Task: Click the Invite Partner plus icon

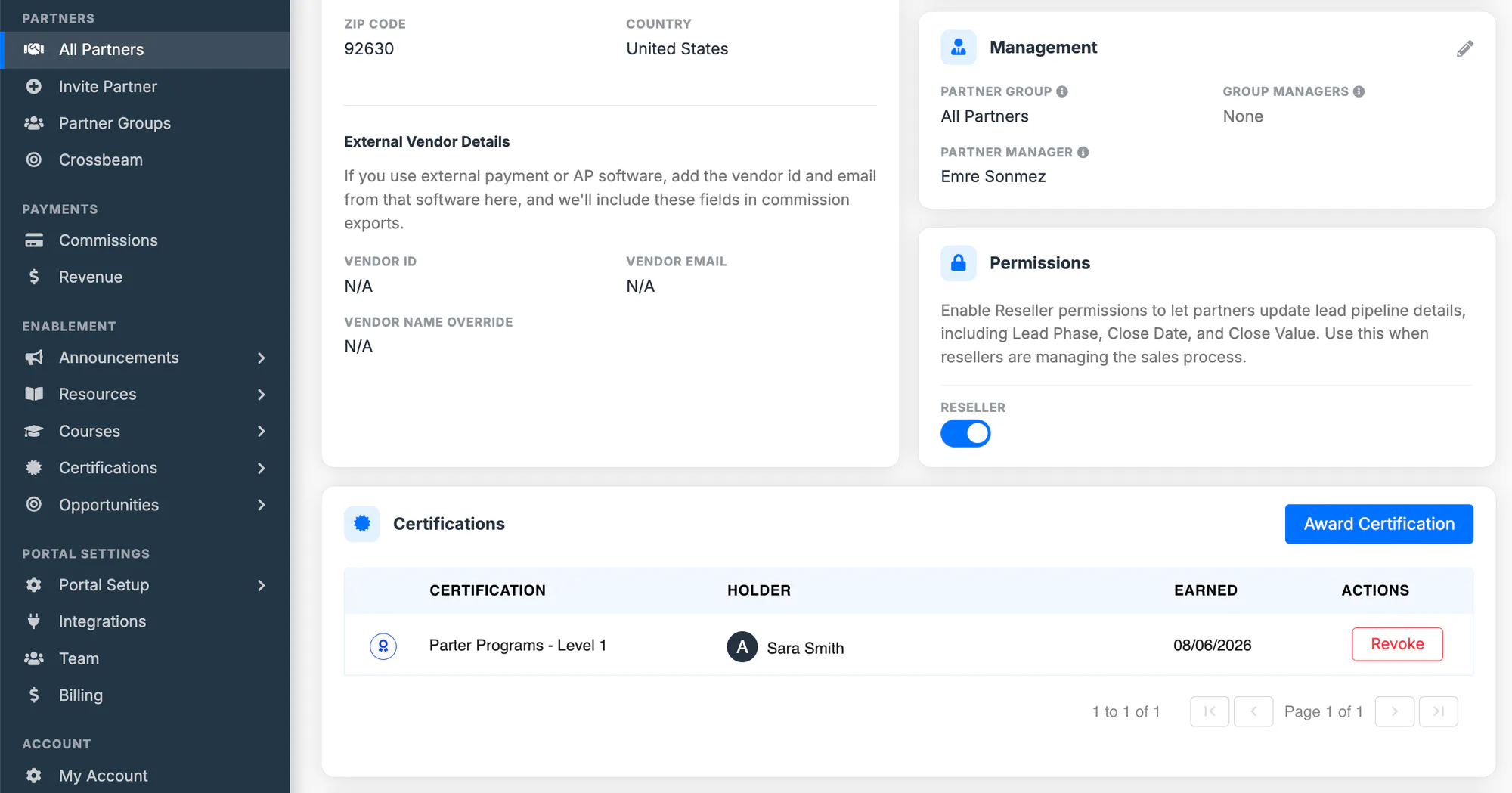Action: pos(34,86)
